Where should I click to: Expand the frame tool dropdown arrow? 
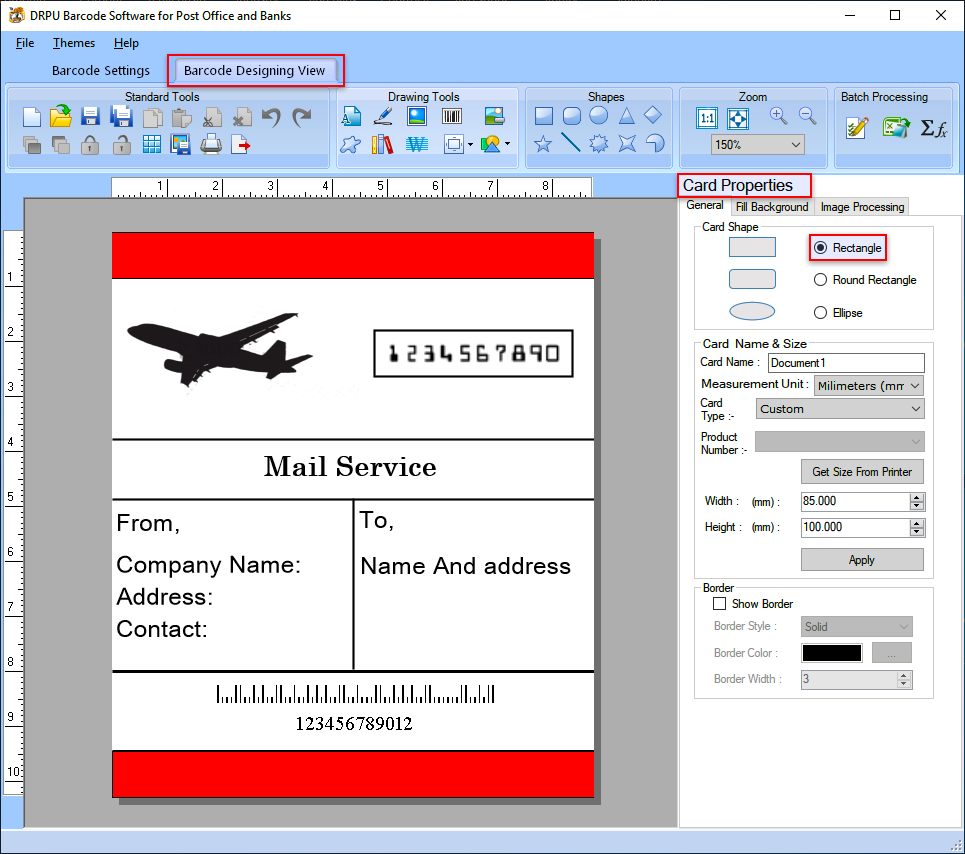click(470, 145)
